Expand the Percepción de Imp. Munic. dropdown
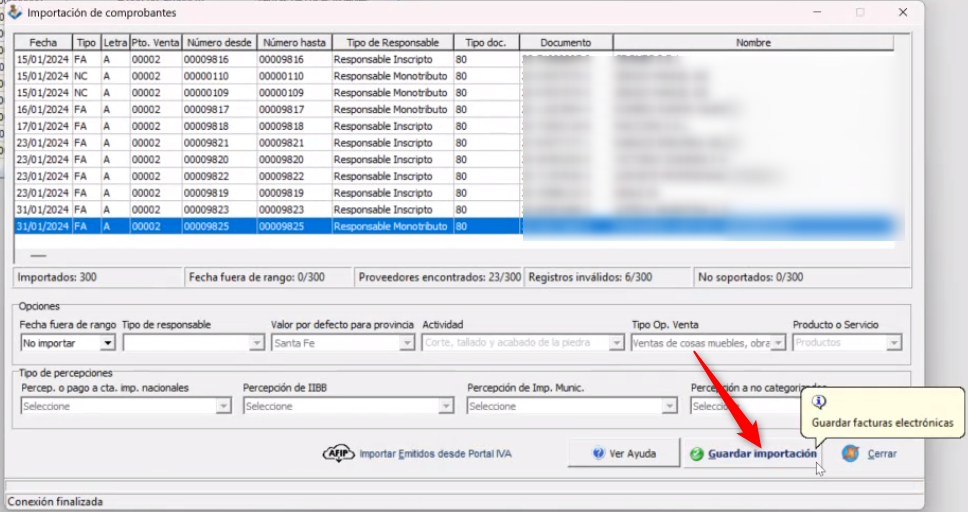 [x=669, y=407]
